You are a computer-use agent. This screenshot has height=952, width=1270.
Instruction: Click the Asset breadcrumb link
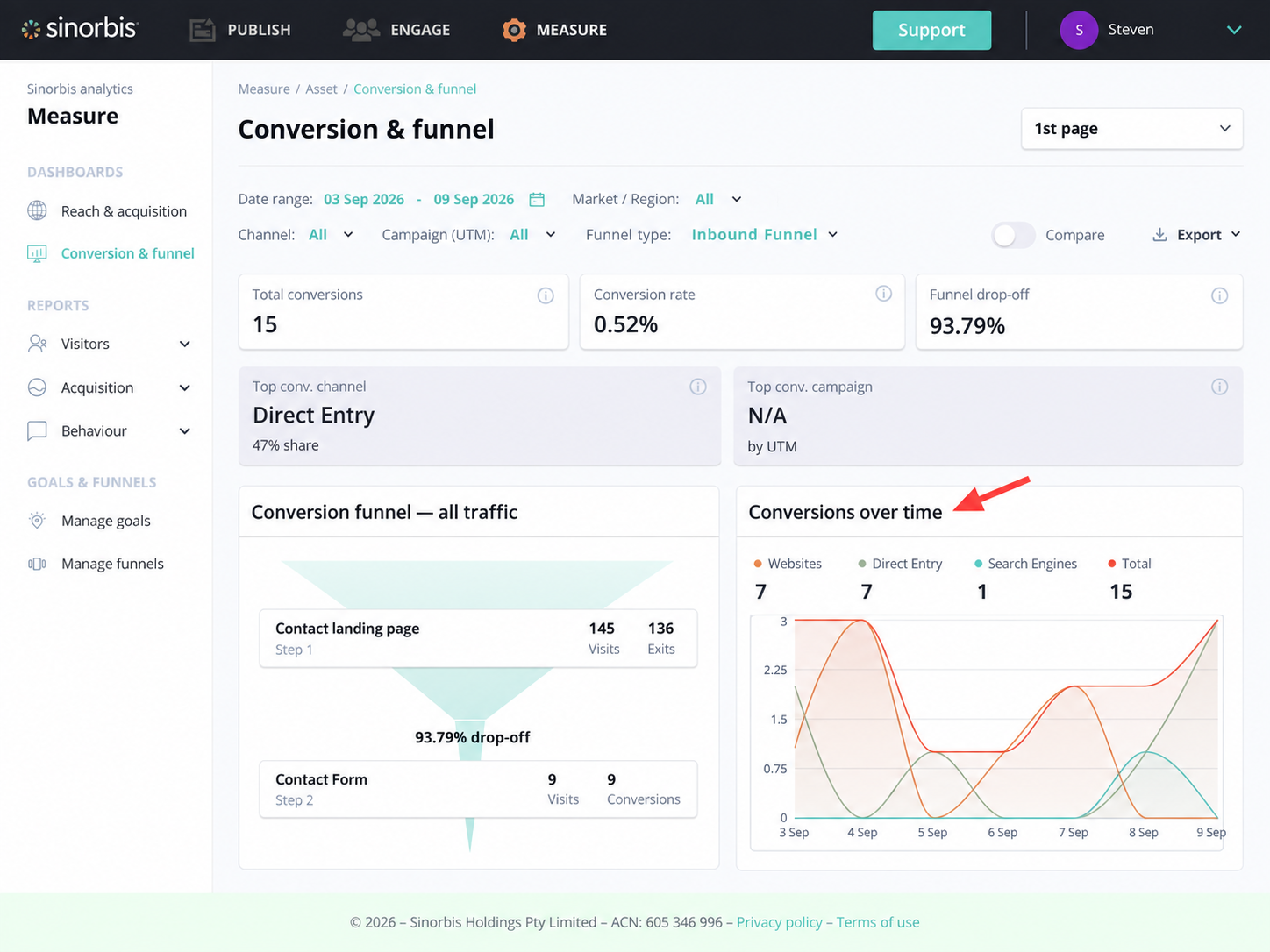click(x=321, y=89)
